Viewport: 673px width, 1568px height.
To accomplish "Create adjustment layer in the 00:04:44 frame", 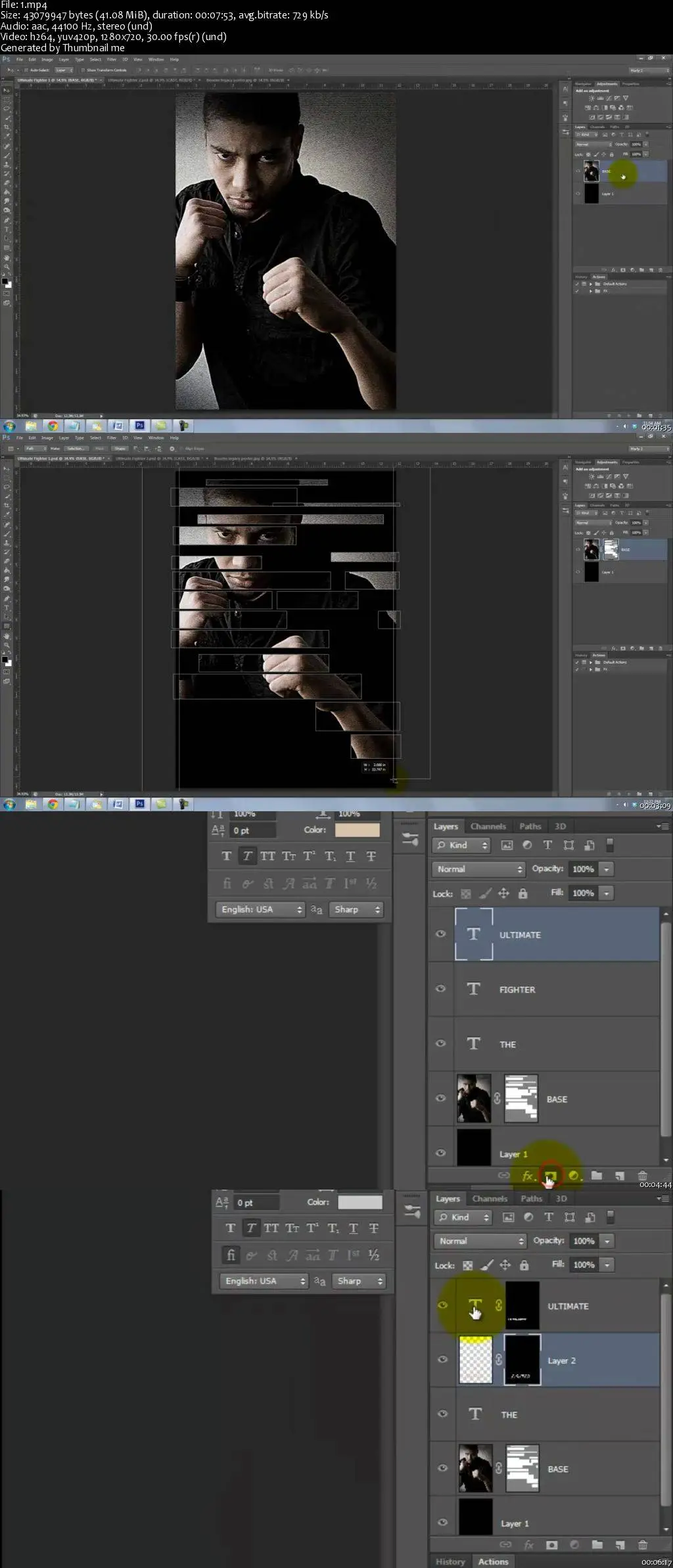I will 574,1175.
